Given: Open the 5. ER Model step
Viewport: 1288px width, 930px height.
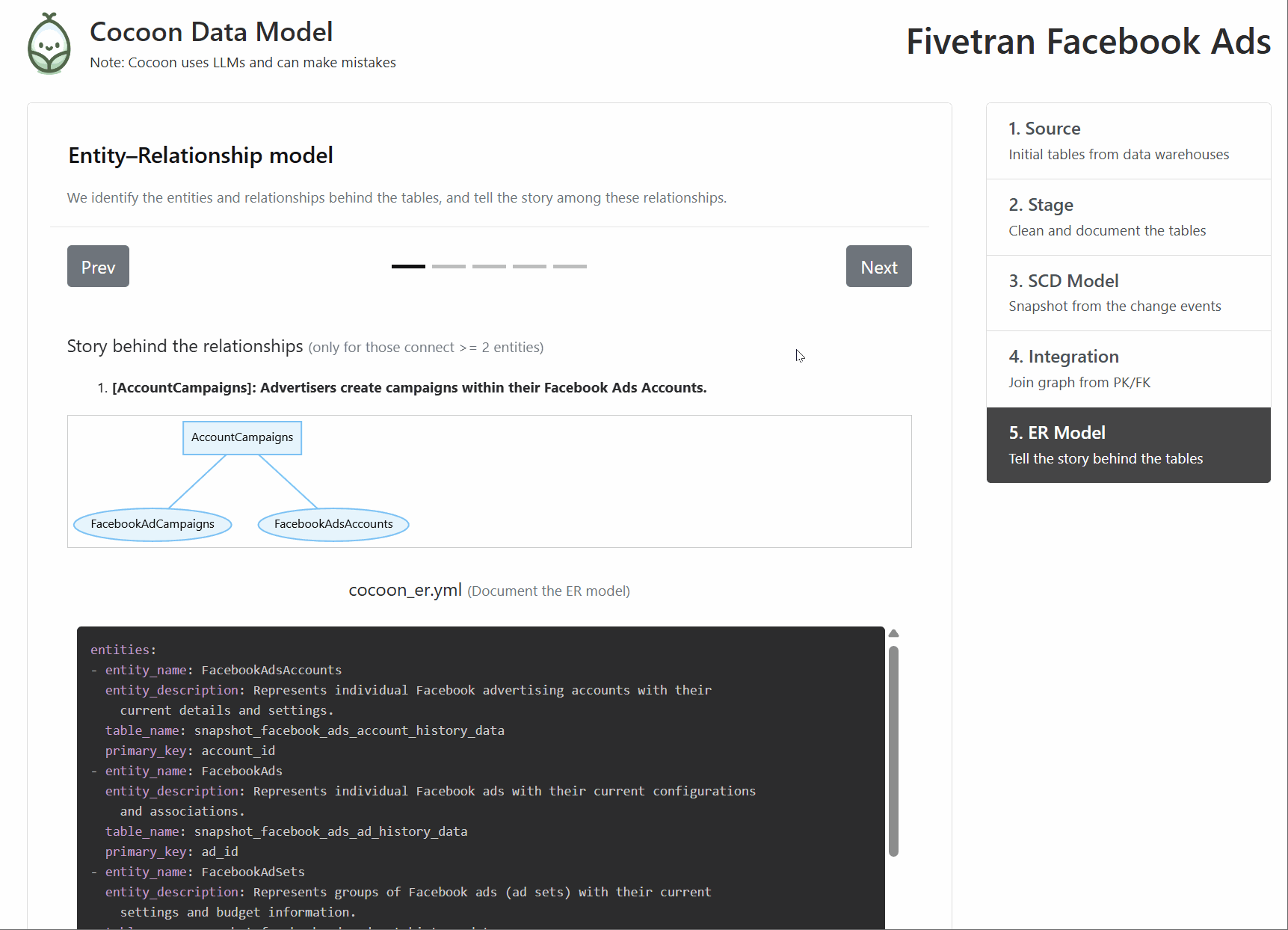Looking at the screenshot, I should coord(1128,445).
